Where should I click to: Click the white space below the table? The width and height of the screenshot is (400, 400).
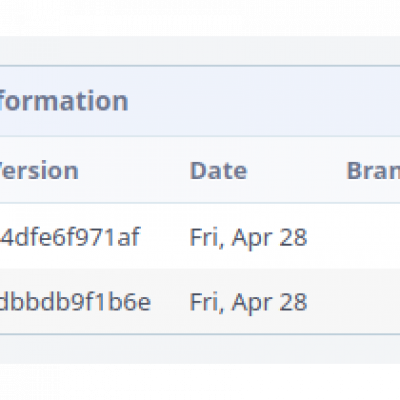200,382
